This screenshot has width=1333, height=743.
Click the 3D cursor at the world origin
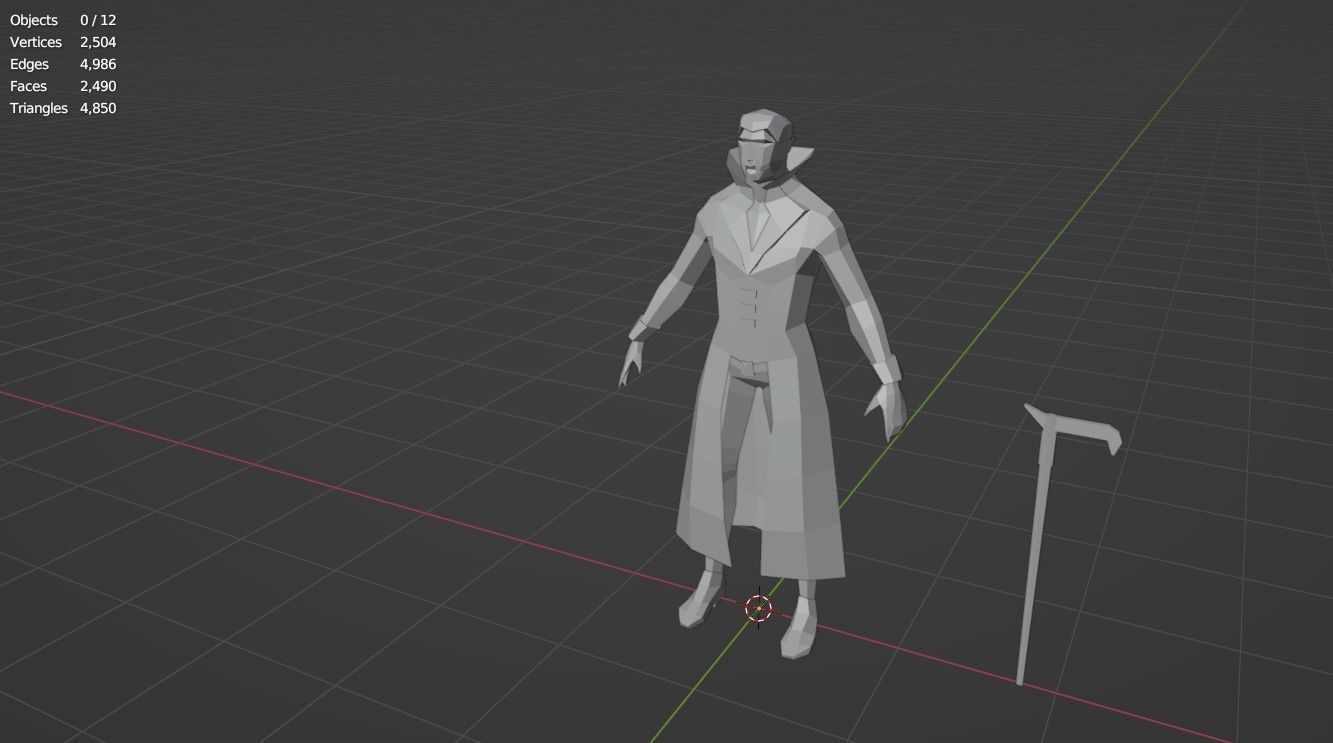[759, 607]
